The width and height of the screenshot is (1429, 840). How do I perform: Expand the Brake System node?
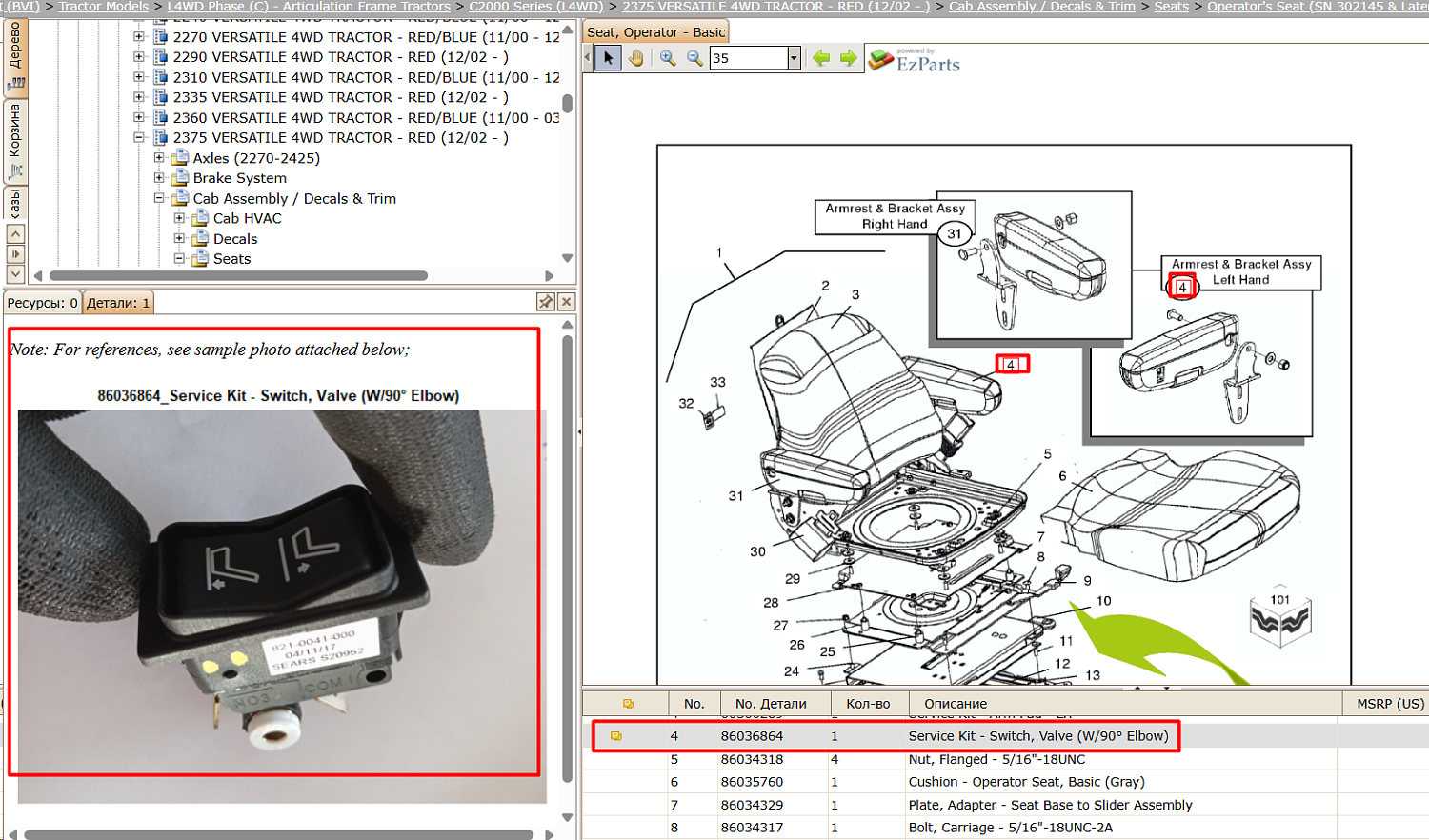click(x=159, y=178)
